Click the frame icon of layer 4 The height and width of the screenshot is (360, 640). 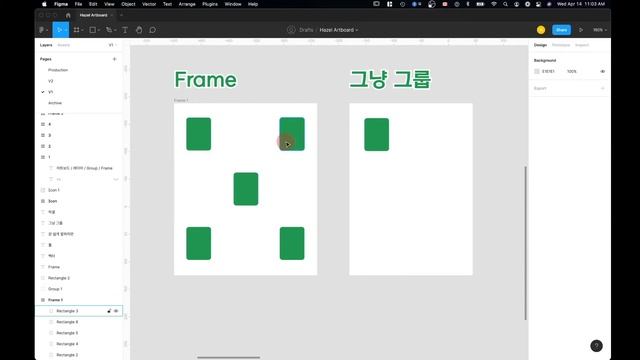pos(43,124)
